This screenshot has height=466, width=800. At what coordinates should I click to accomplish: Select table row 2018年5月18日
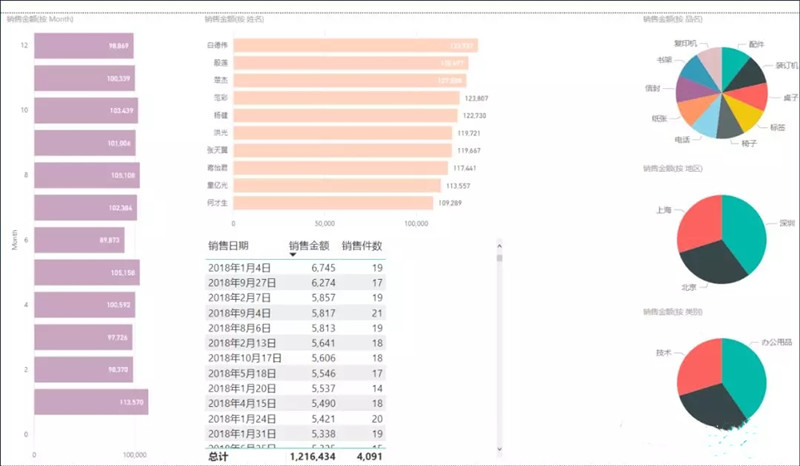(296, 373)
